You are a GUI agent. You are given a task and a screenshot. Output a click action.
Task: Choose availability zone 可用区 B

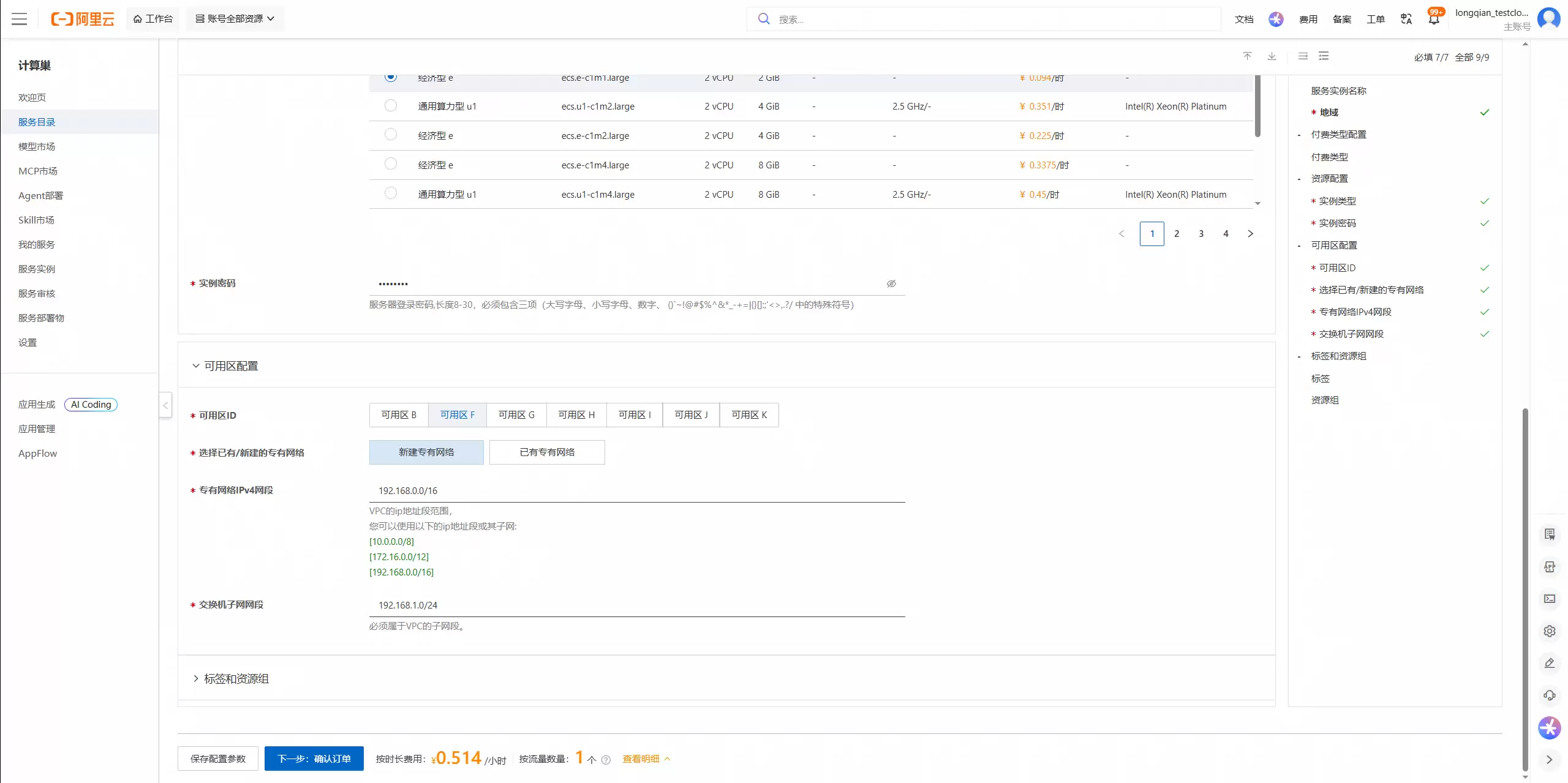(399, 415)
